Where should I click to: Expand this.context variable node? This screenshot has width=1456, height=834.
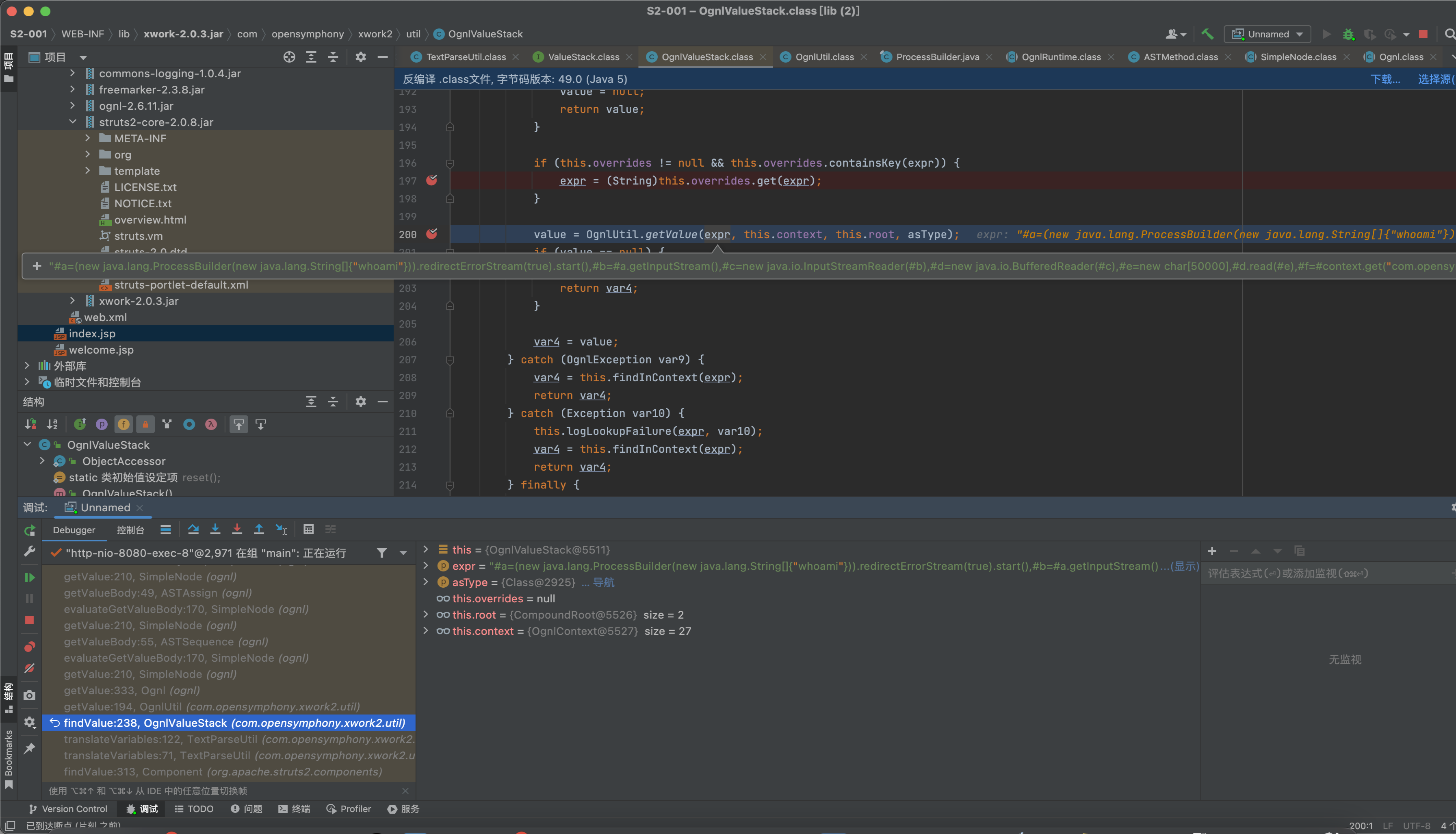(425, 631)
